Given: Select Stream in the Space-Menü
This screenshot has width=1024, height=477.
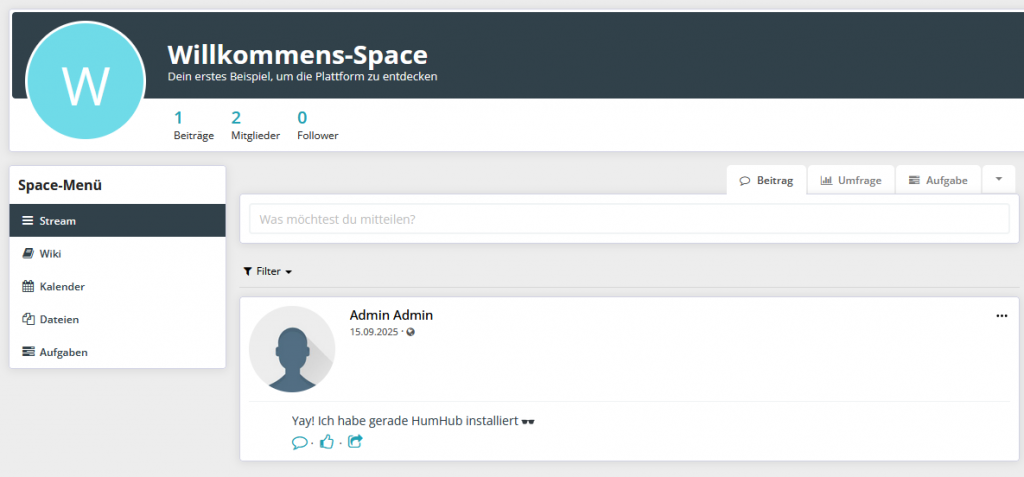Looking at the screenshot, I should (x=57, y=221).
